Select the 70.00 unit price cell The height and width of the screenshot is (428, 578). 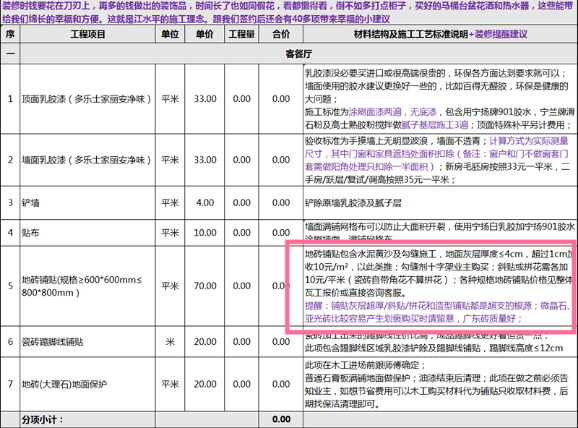pyautogui.click(x=205, y=286)
